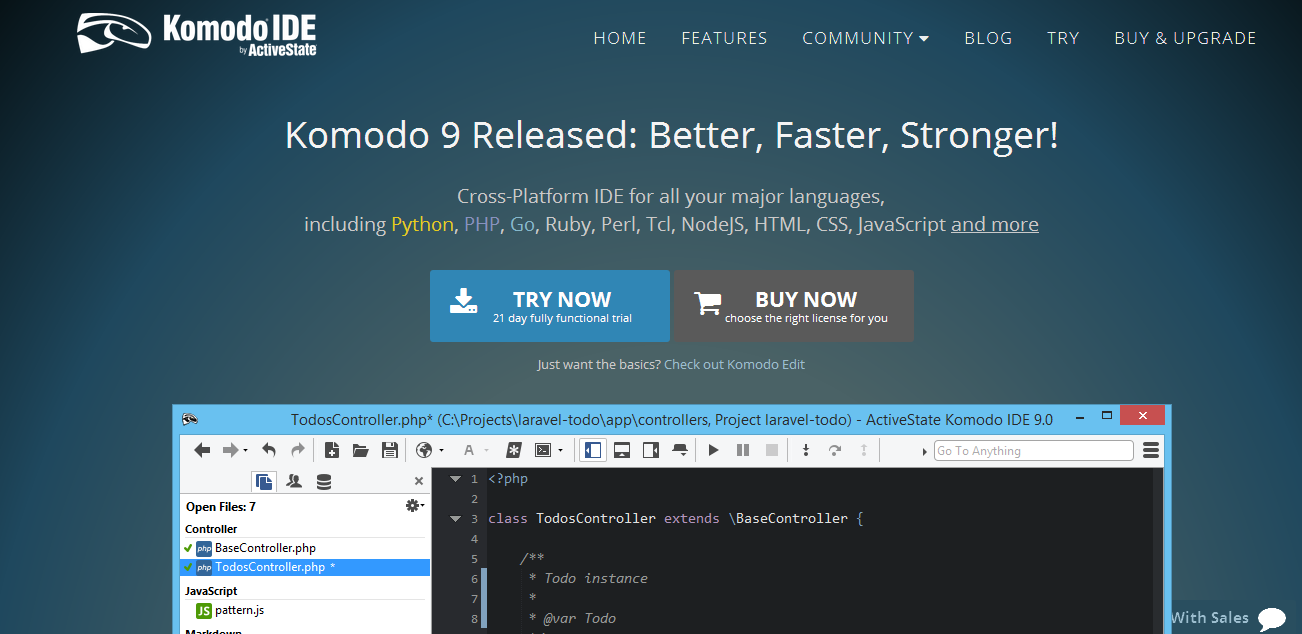Click the '<?php' code line
Image resolution: width=1302 pixels, height=634 pixels.
coord(508,479)
